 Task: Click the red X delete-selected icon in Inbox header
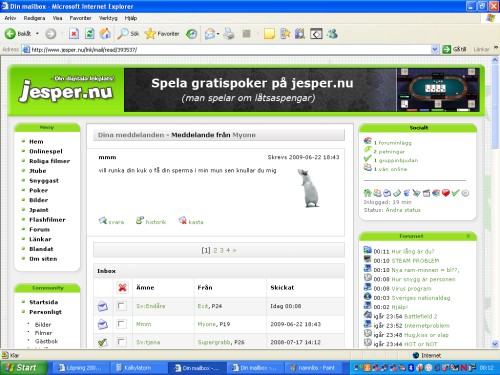pyautogui.click(x=122, y=287)
